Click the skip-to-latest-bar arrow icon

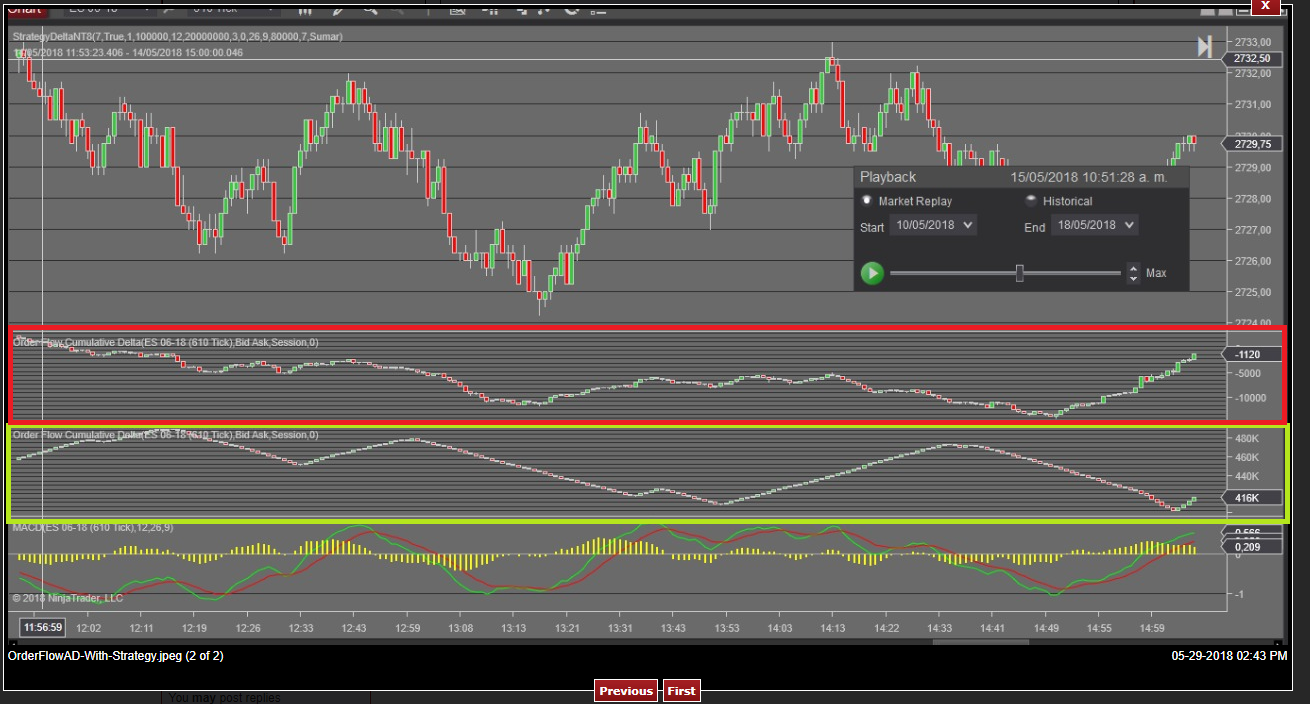1205,47
